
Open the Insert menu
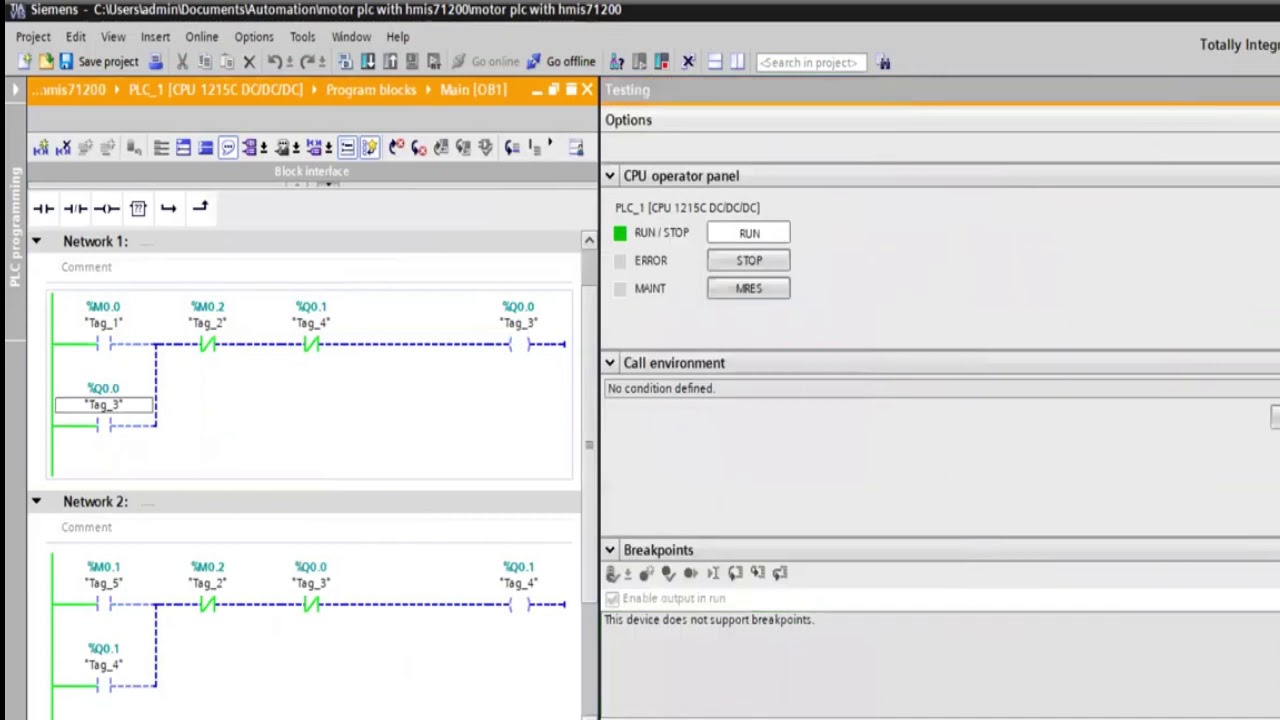click(155, 37)
